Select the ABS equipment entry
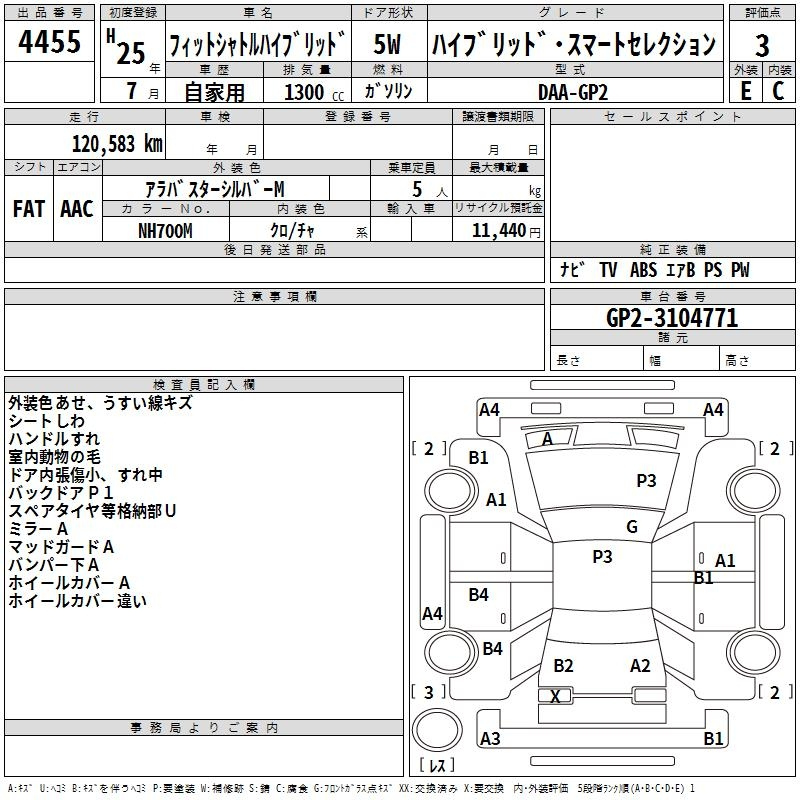 pyautogui.click(x=643, y=269)
